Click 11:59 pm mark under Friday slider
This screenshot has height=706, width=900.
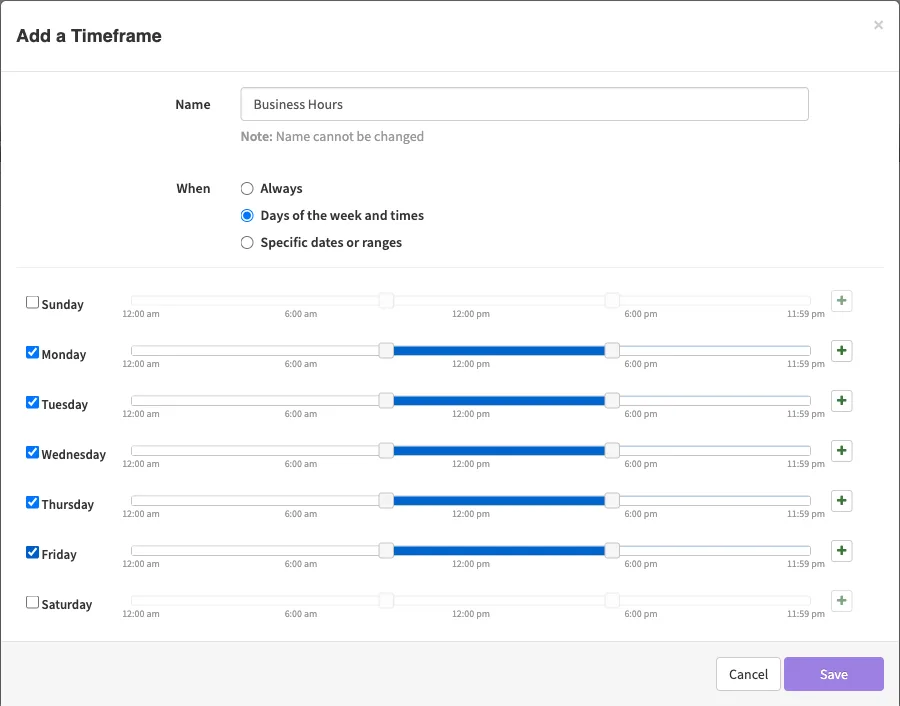pos(806,564)
